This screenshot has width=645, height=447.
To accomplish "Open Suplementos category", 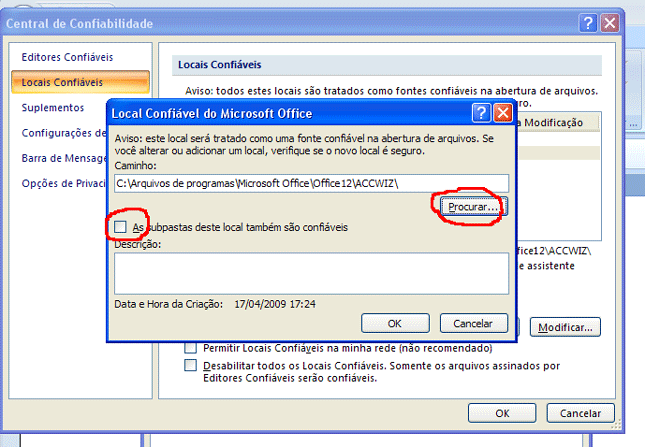I will 53,108.
